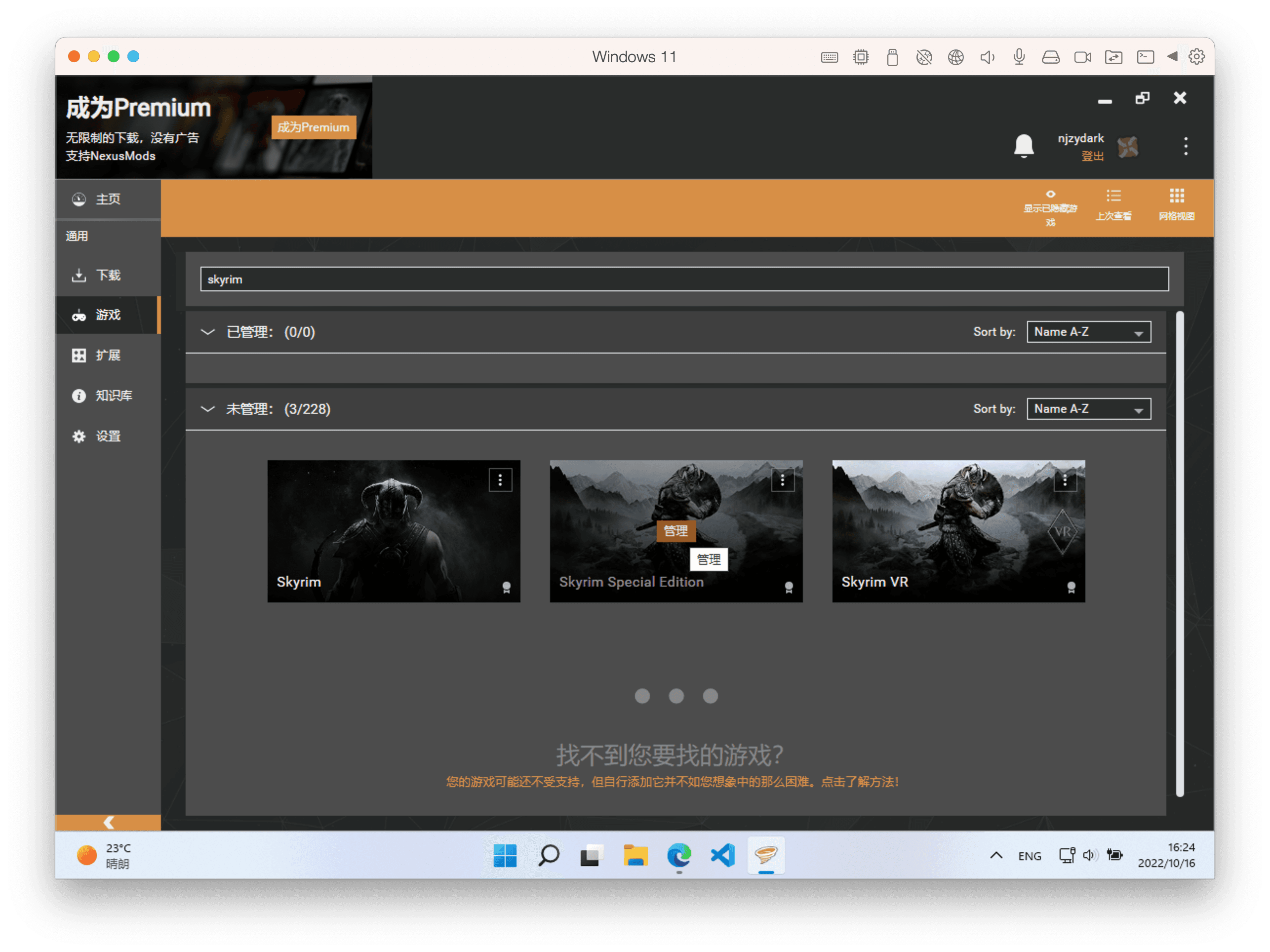Click 管理 button on Skyrim Special Edition

676,531
